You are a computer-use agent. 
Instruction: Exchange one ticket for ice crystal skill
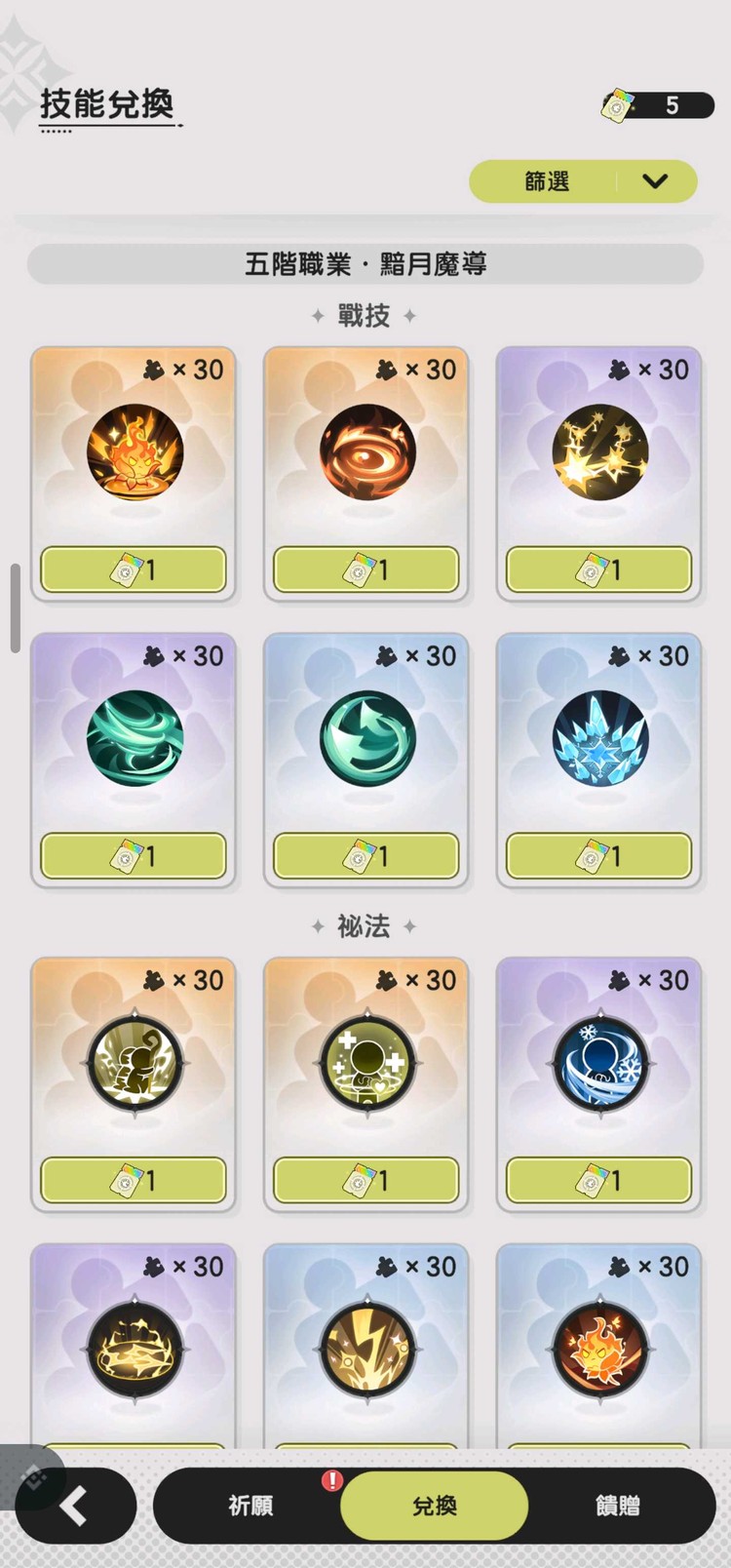tap(599, 856)
